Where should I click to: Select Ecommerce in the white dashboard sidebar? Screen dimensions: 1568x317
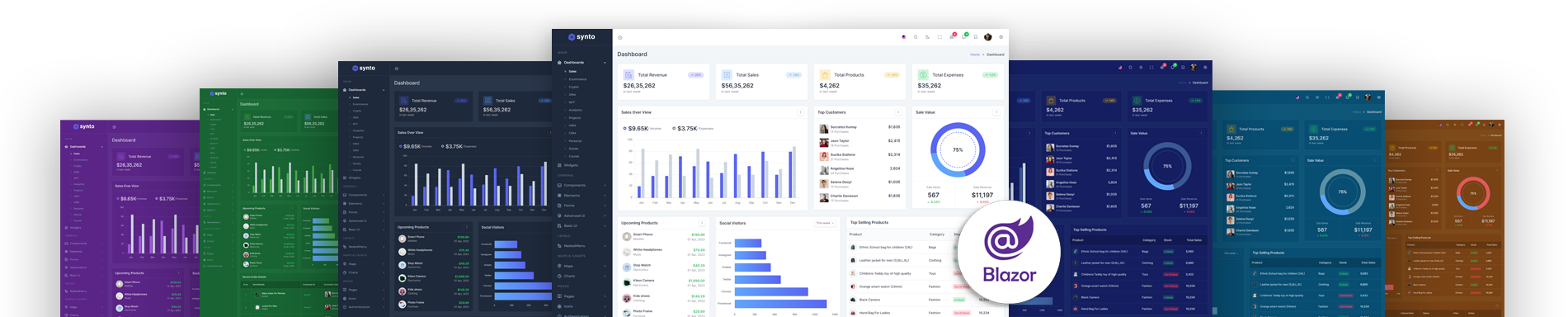click(577, 79)
